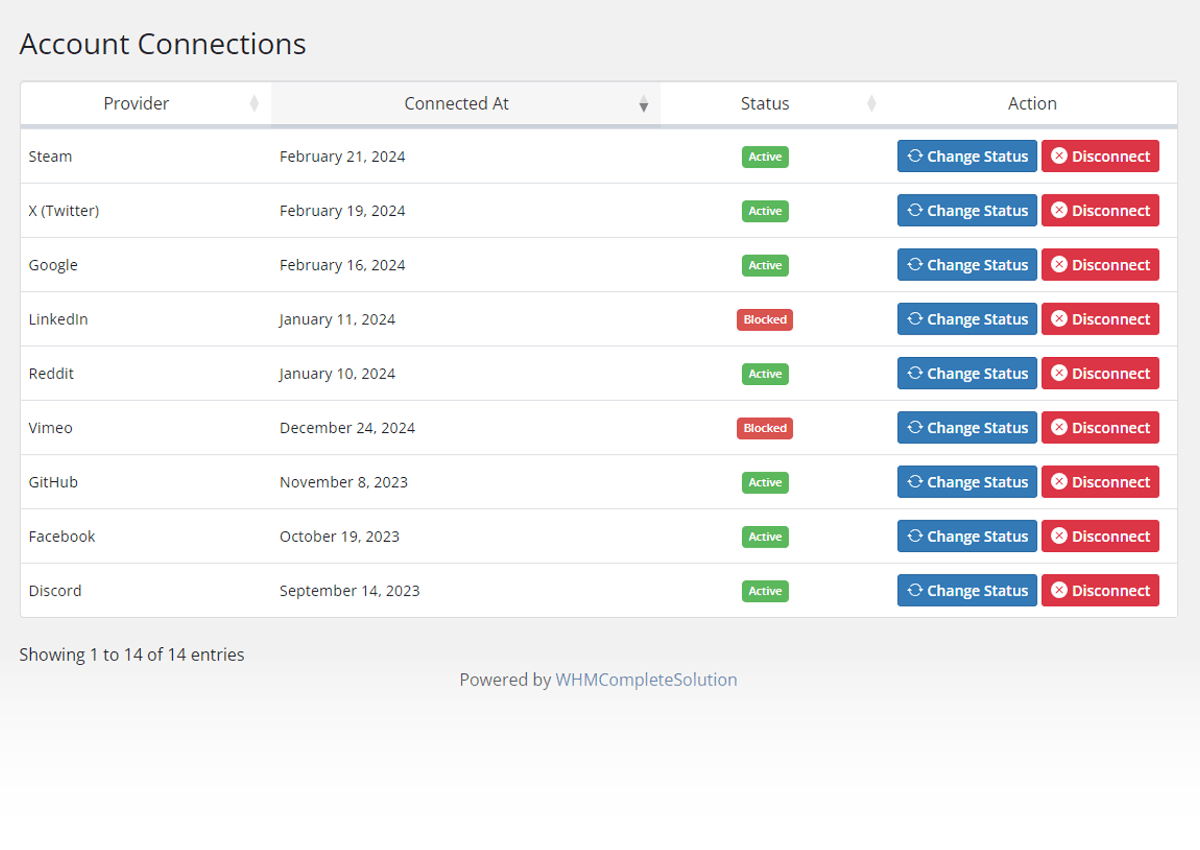The width and height of the screenshot is (1200, 850).
Task: Click the date February 16, 2024
Action: click(342, 265)
